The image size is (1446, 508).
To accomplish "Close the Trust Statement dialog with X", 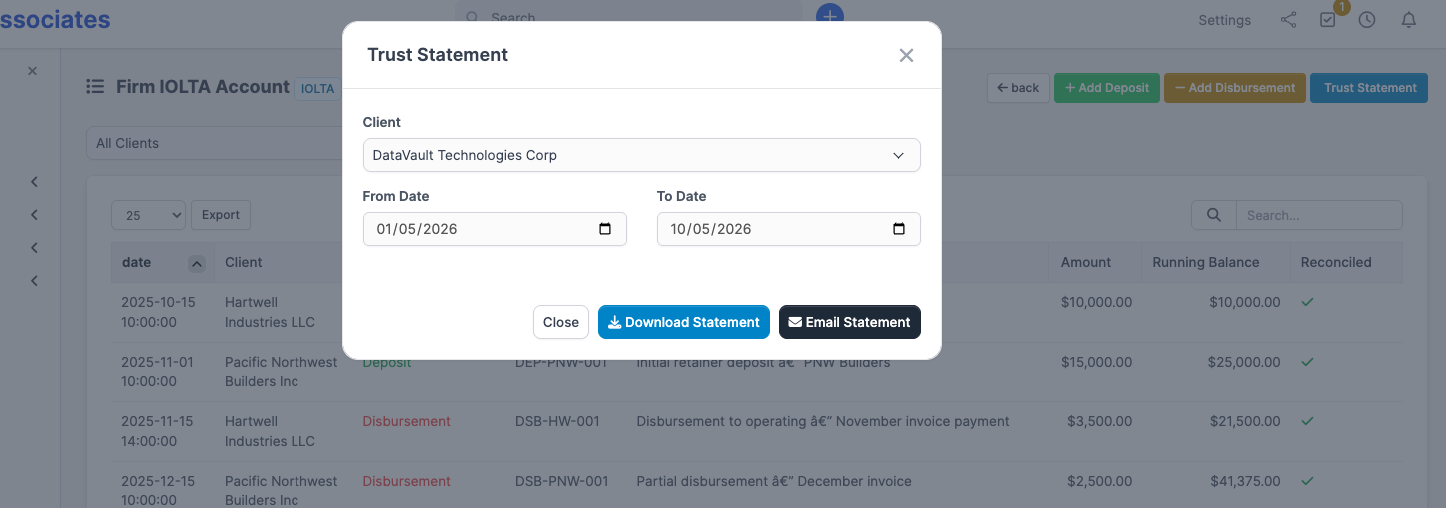I will (x=906, y=55).
